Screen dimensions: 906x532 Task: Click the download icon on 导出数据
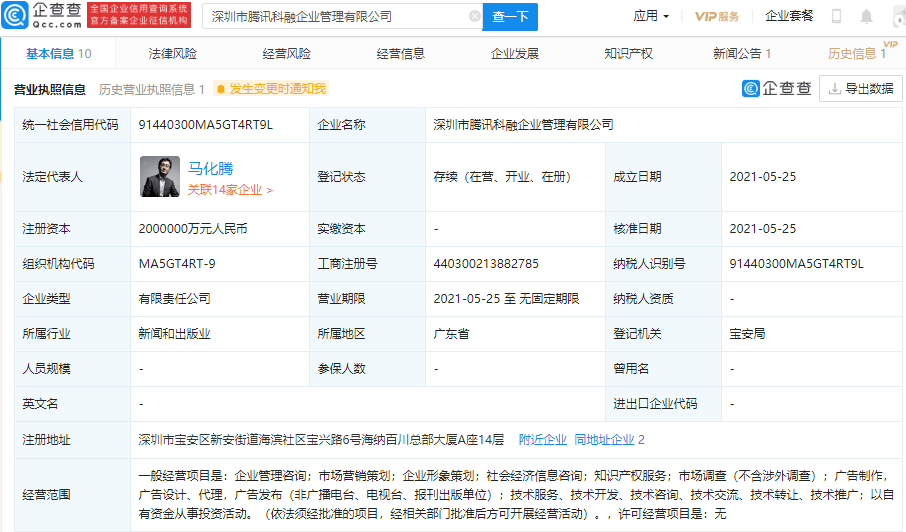pos(834,89)
